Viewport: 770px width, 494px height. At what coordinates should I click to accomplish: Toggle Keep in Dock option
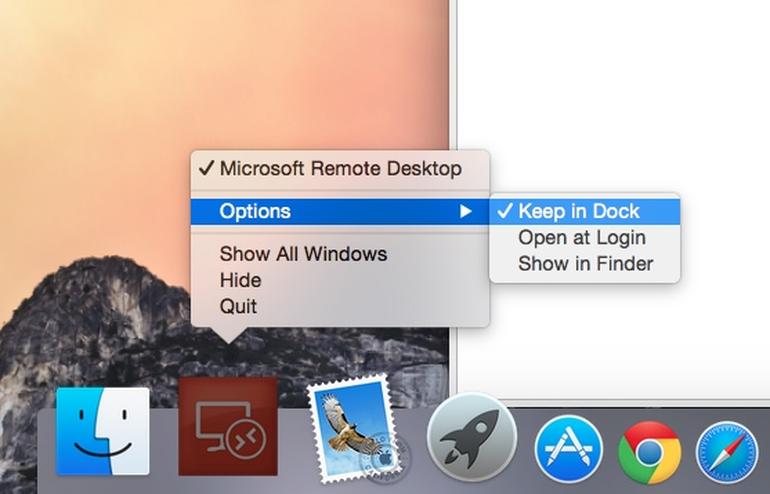pyautogui.click(x=585, y=212)
